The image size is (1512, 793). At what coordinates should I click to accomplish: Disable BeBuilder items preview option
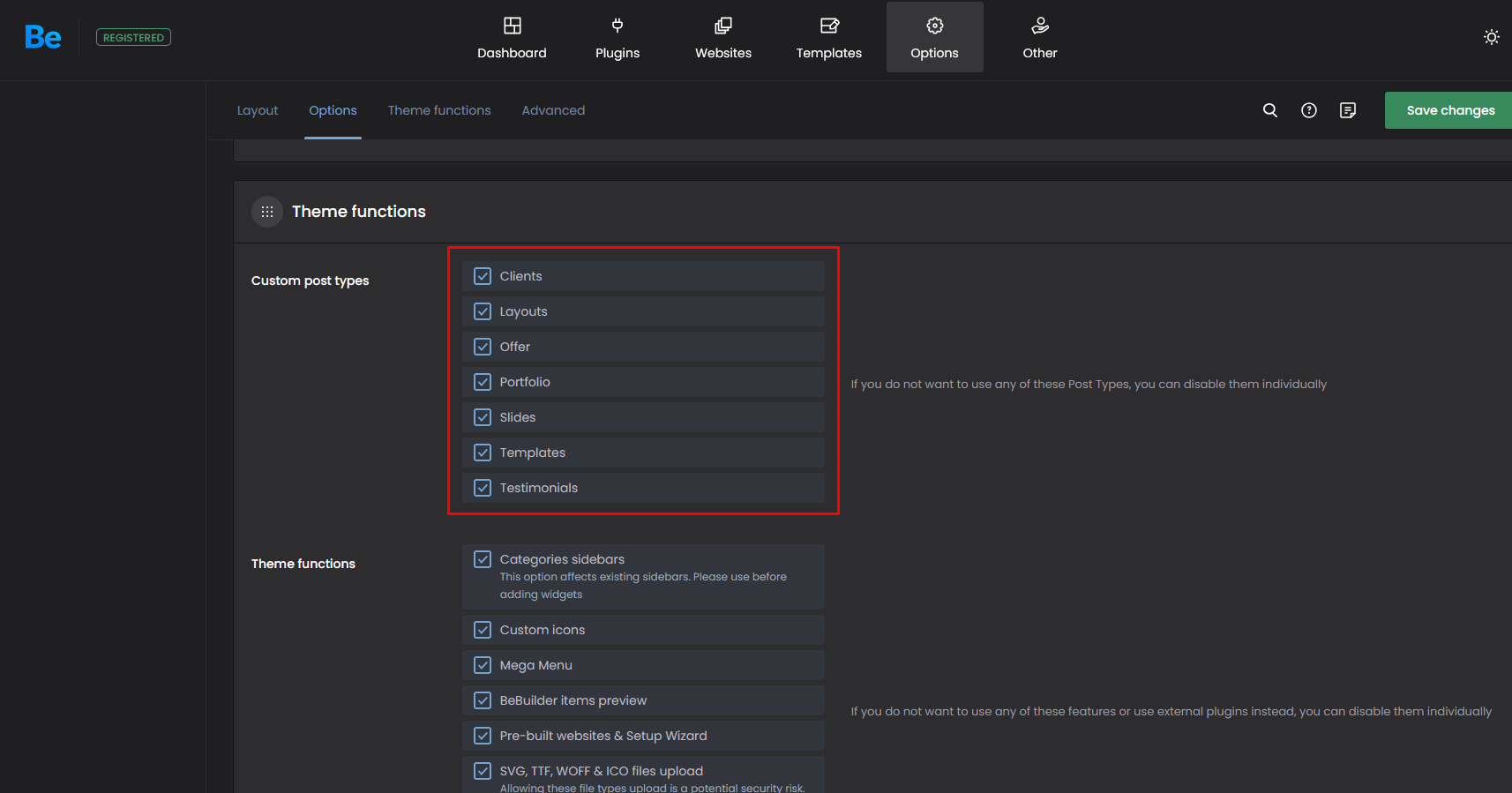click(x=483, y=700)
